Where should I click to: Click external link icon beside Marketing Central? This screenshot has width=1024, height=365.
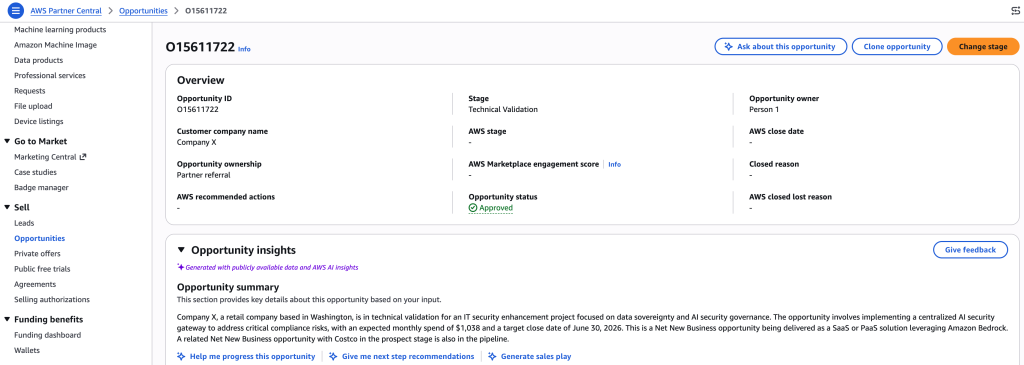82,157
